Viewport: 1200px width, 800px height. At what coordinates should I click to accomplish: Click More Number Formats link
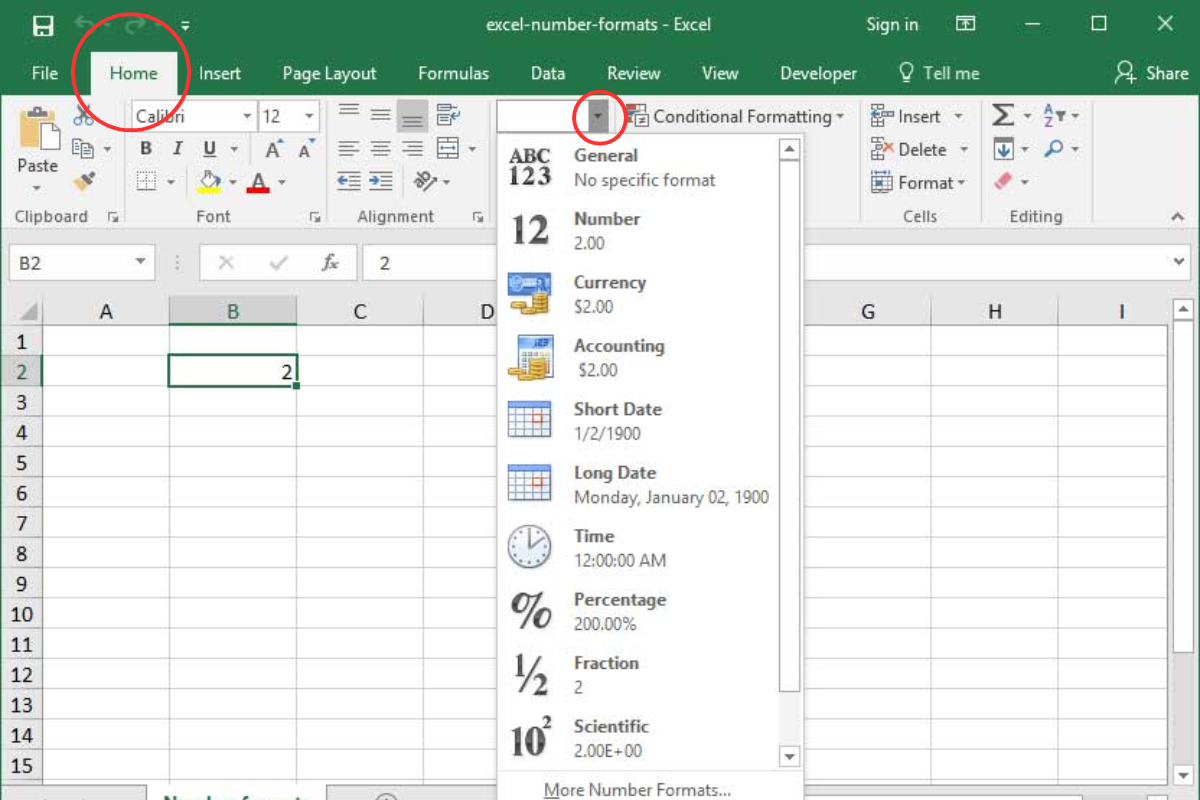(x=637, y=790)
